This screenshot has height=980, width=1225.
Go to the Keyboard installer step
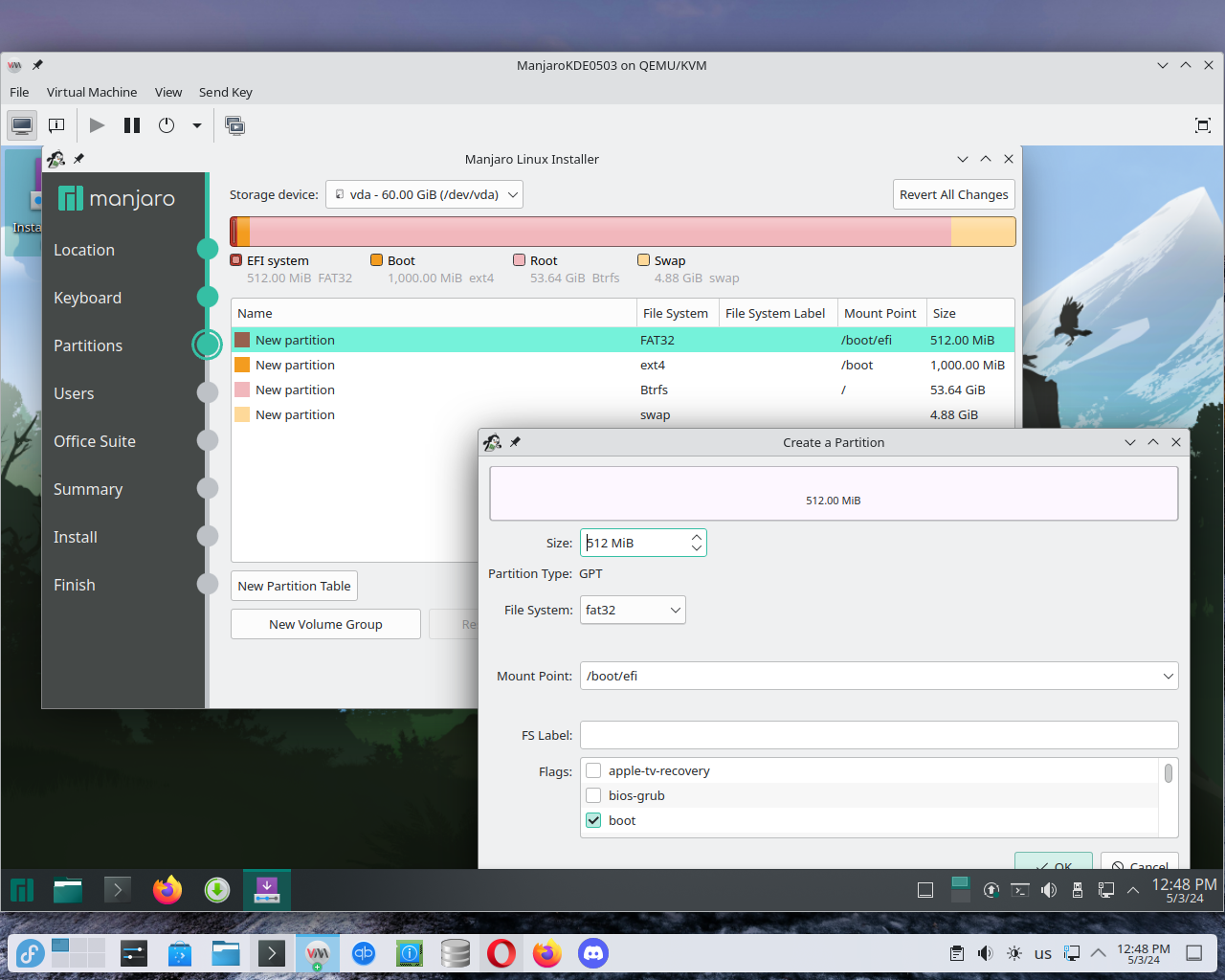pos(87,298)
